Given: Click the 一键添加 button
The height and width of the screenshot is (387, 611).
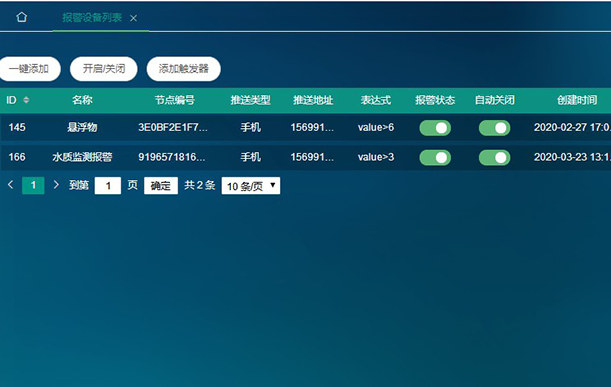Looking at the screenshot, I should pyautogui.click(x=29, y=69).
